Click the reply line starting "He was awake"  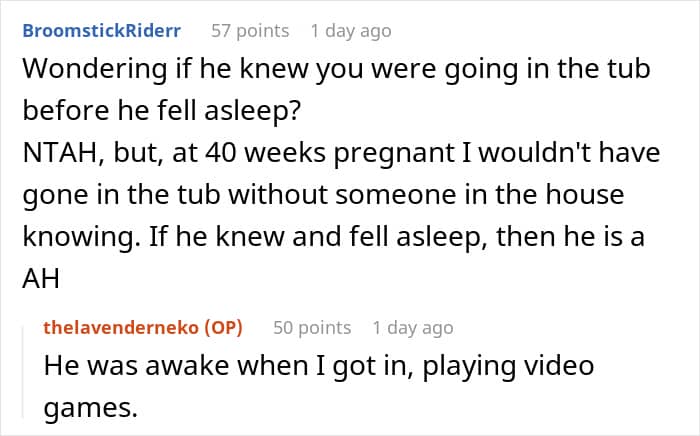coord(319,366)
